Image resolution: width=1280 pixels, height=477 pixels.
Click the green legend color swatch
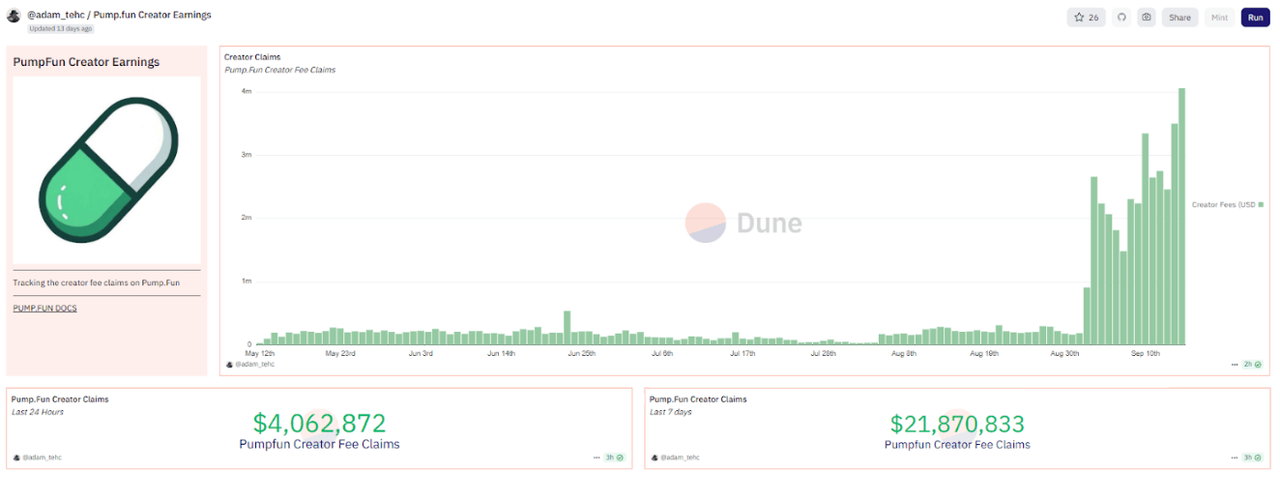pos(1260,204)
